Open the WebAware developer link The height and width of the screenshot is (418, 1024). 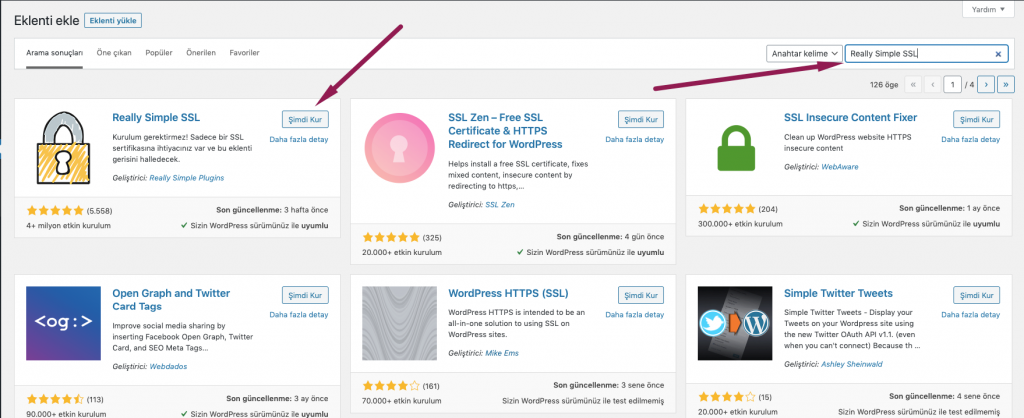(840, 167)
